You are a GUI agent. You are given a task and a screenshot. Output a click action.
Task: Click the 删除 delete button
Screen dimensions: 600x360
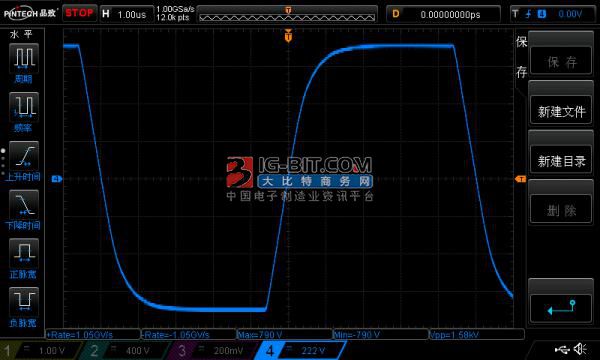(561, 202)
